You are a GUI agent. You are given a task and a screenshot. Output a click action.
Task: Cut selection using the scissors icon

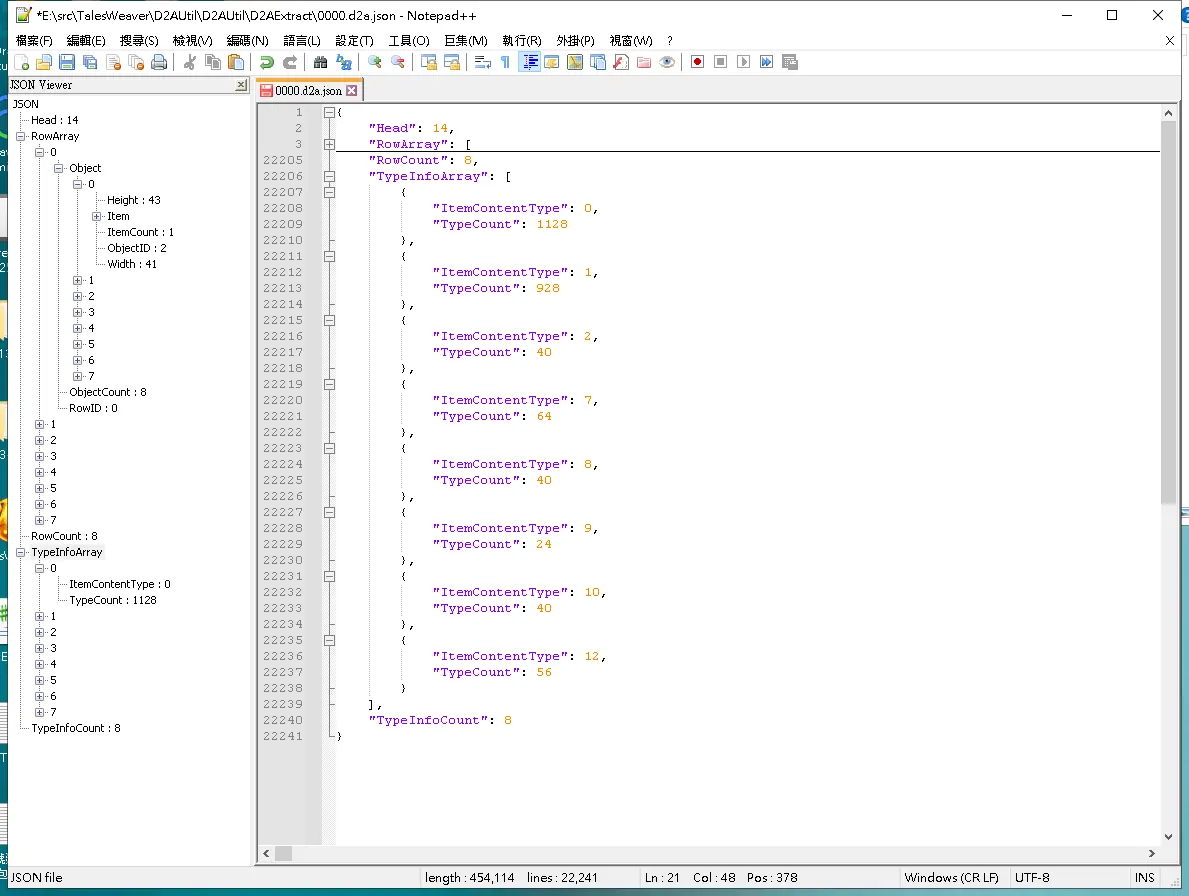pyautogui.click(x=190, y=62)
